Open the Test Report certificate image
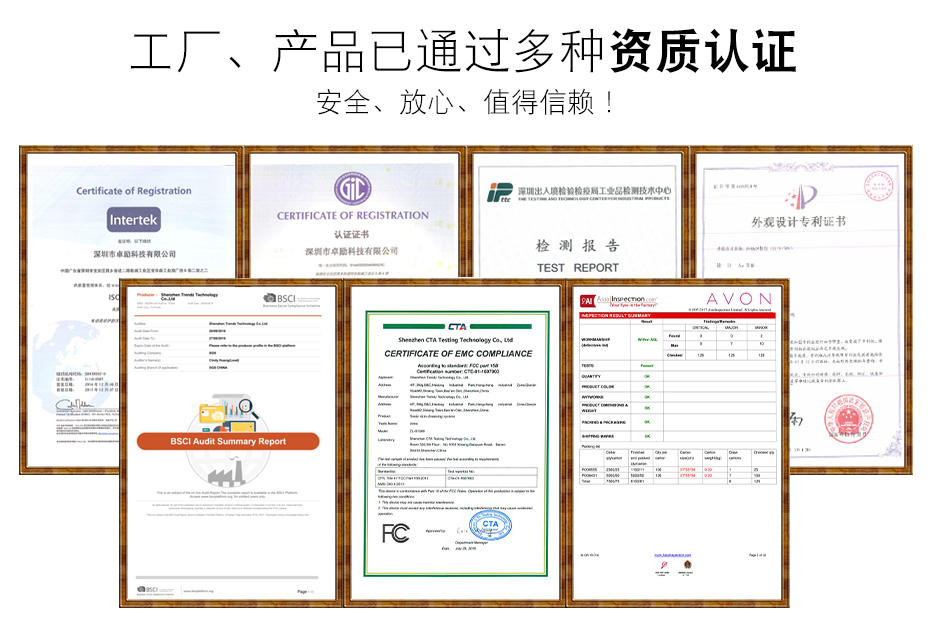The image size is (930, 631). pyautogui.click(x=577, y=212)
